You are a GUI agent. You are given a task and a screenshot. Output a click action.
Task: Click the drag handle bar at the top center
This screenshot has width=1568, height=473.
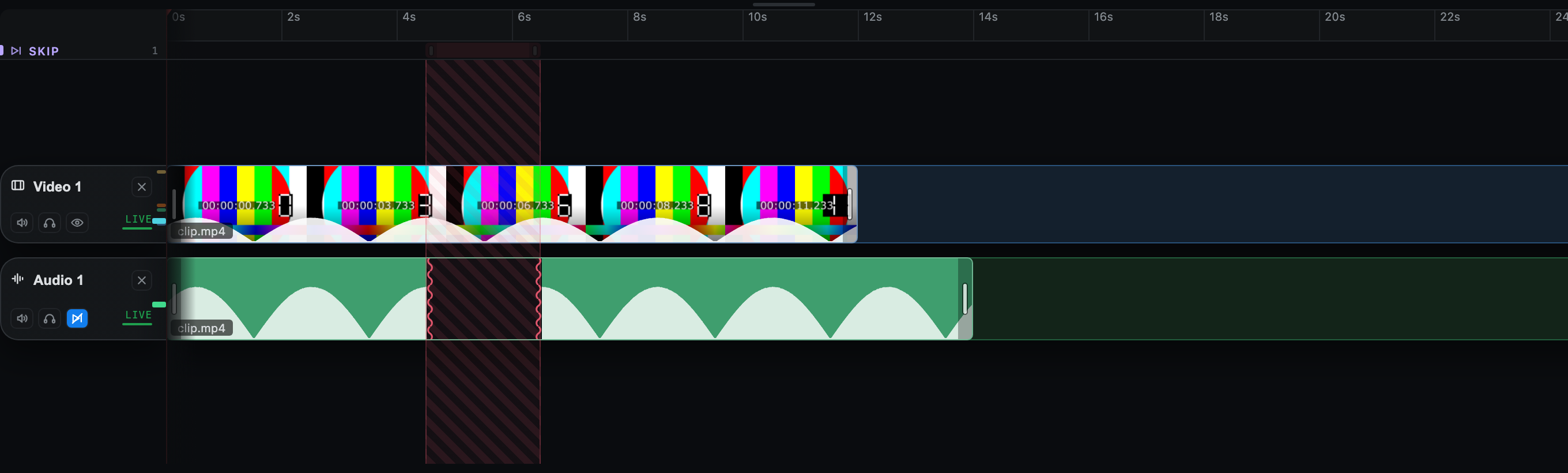click(x=784, y=4)
